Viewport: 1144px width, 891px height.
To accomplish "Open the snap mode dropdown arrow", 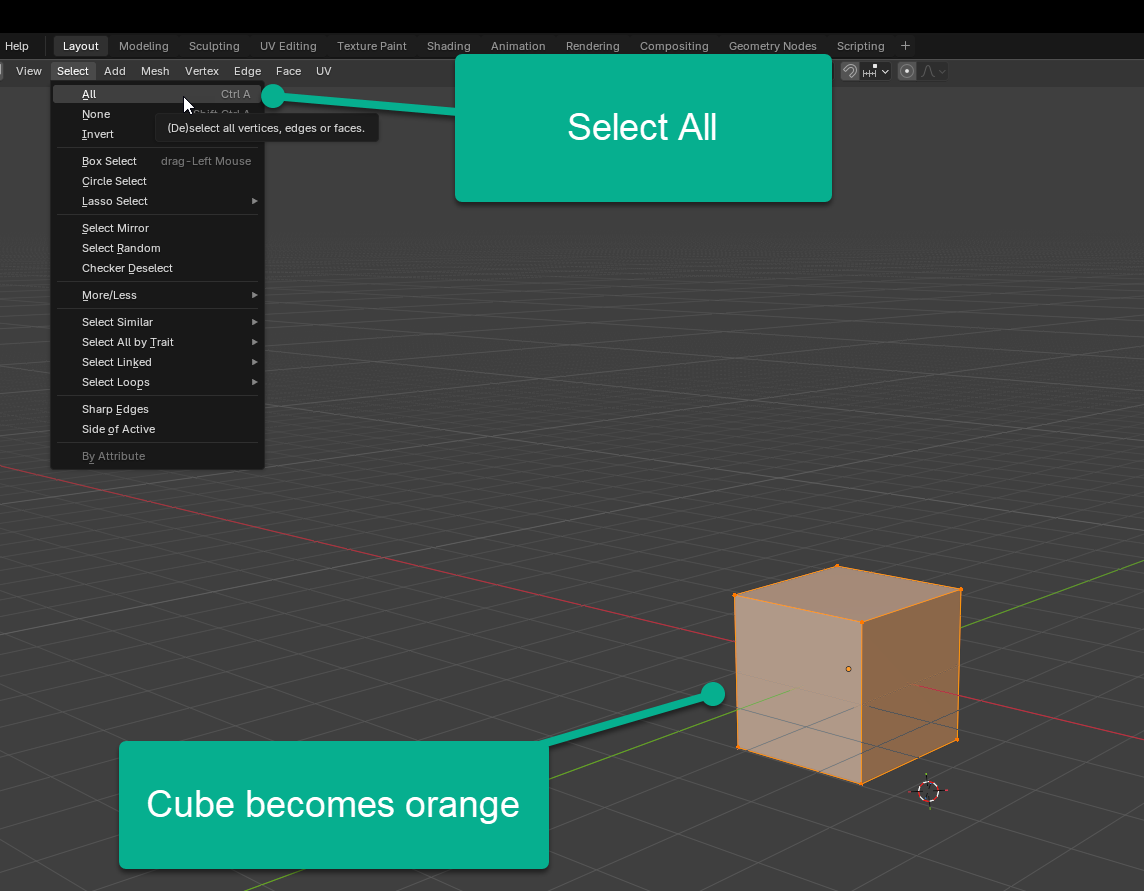I will (884, 71).
